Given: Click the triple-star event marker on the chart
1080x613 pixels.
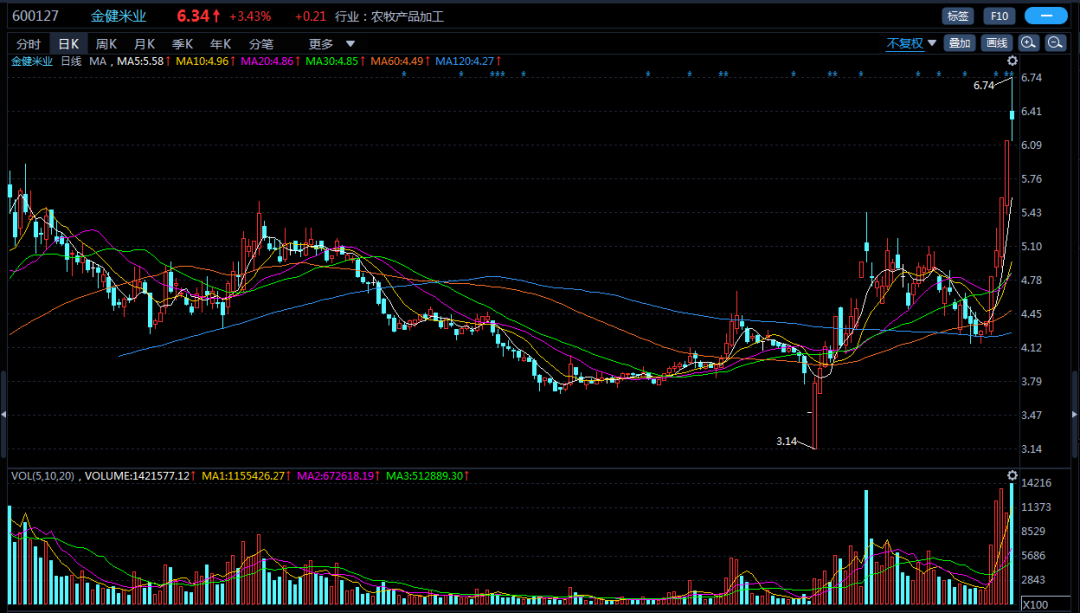Looking at the screenshot, I should coord(497,74).
